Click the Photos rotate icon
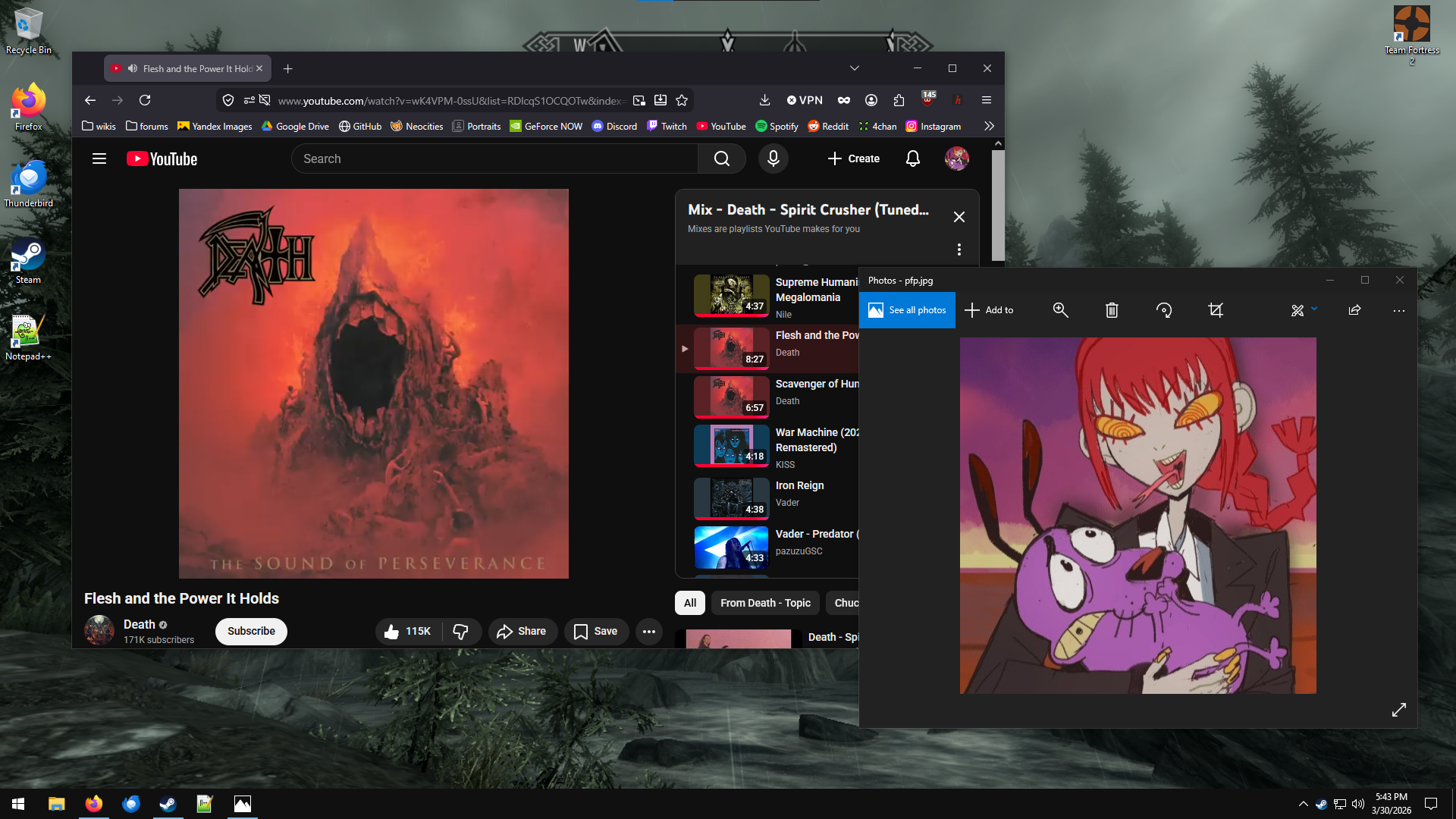 pos(1163,310)
